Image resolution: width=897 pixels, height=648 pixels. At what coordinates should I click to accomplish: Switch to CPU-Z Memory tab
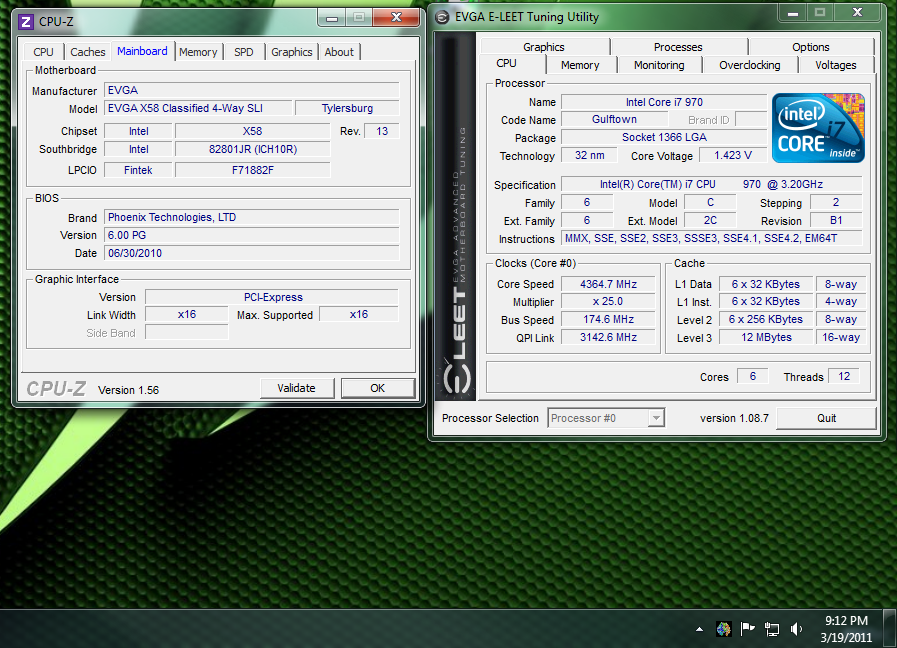point(198,52)
